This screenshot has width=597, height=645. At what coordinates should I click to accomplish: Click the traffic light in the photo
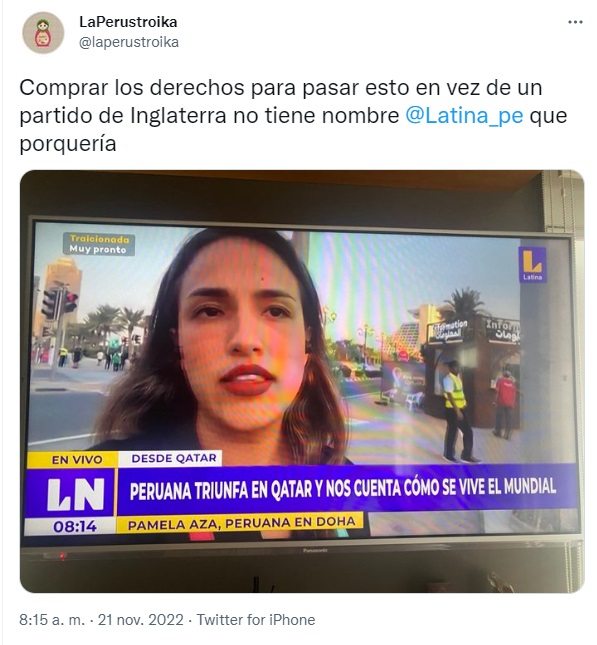click(60, 304)
